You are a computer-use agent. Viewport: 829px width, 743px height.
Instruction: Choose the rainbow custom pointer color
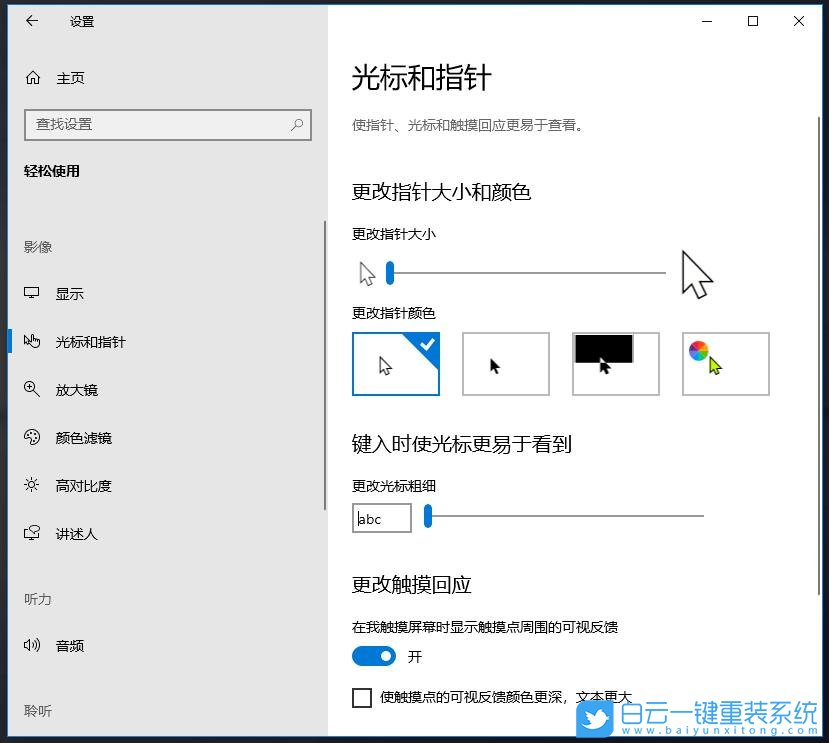[x=725, y=364]
